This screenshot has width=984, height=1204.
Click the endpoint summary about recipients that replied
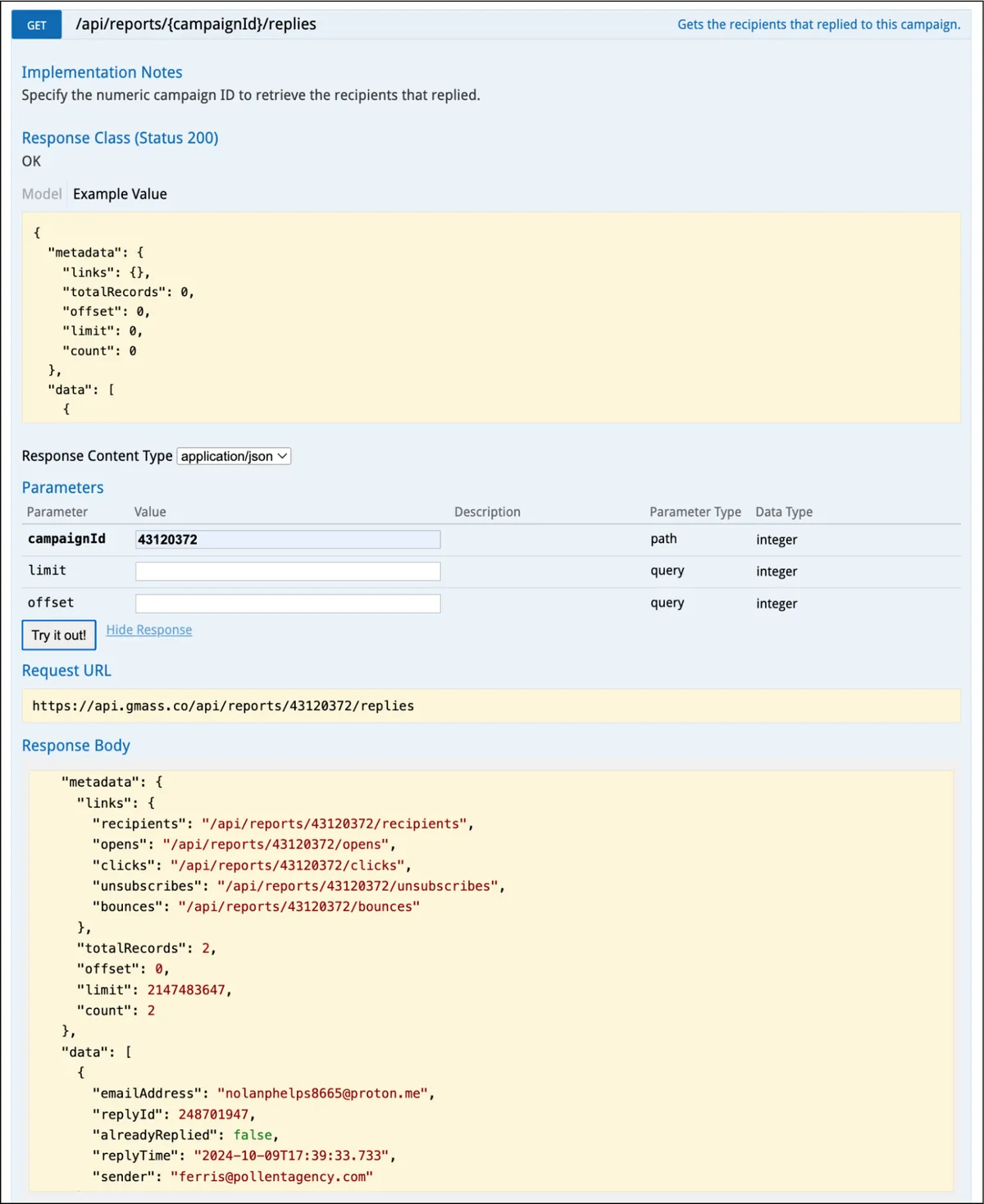click(x=818, y=25)
